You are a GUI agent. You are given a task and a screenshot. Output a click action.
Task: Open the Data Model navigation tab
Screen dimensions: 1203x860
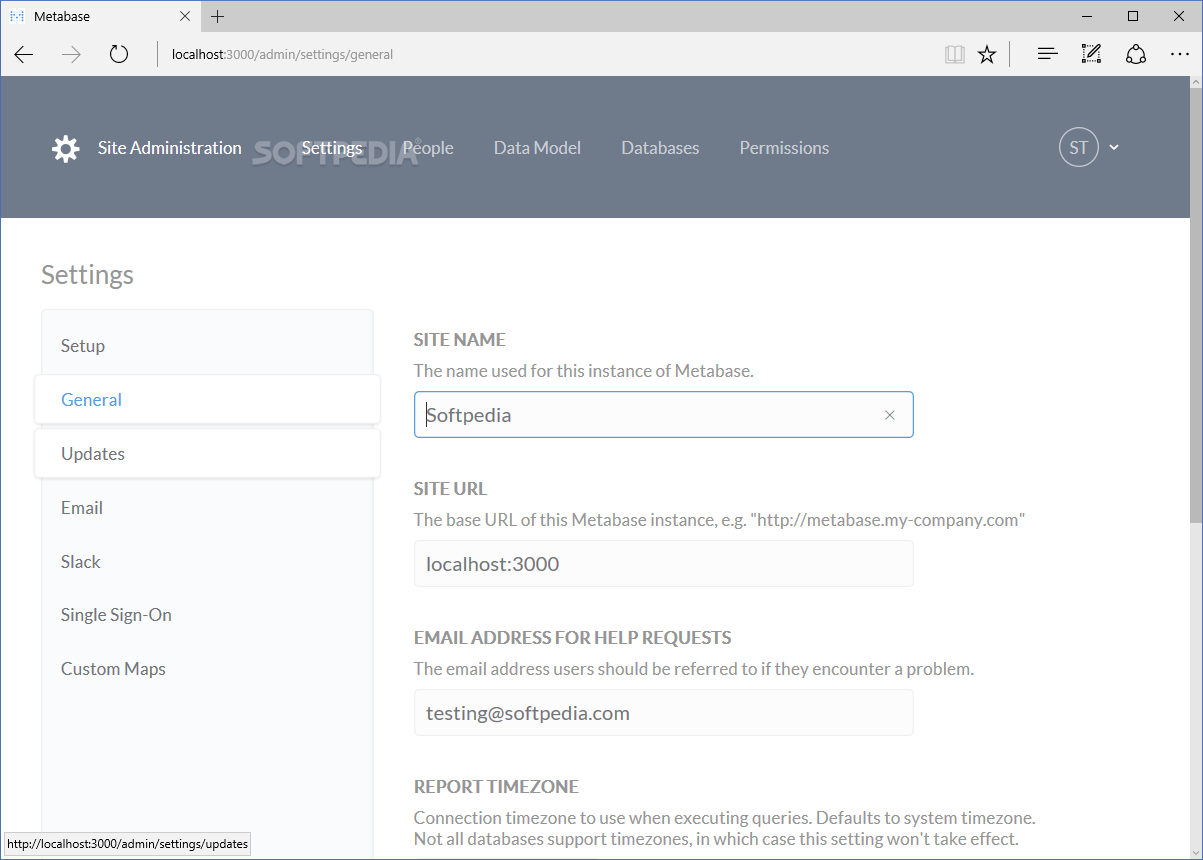[x=537, y=148]
